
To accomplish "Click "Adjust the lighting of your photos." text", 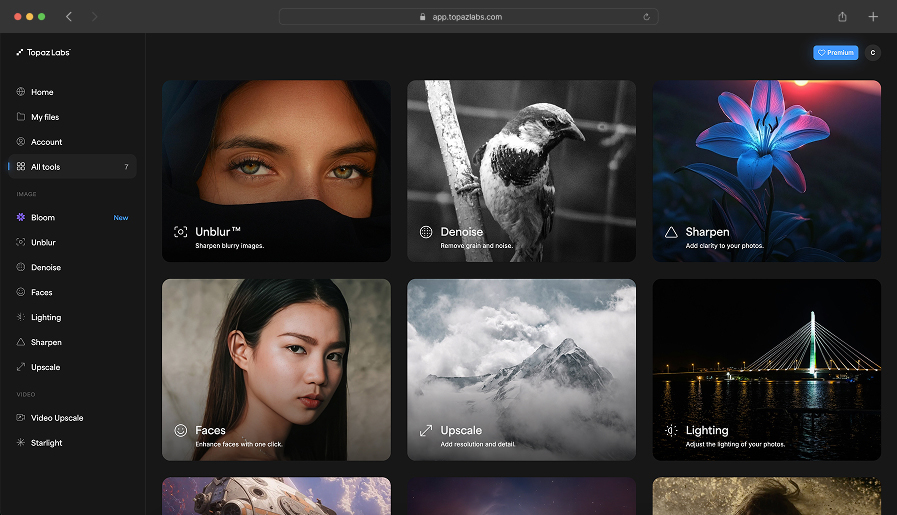I will [735, 444].
